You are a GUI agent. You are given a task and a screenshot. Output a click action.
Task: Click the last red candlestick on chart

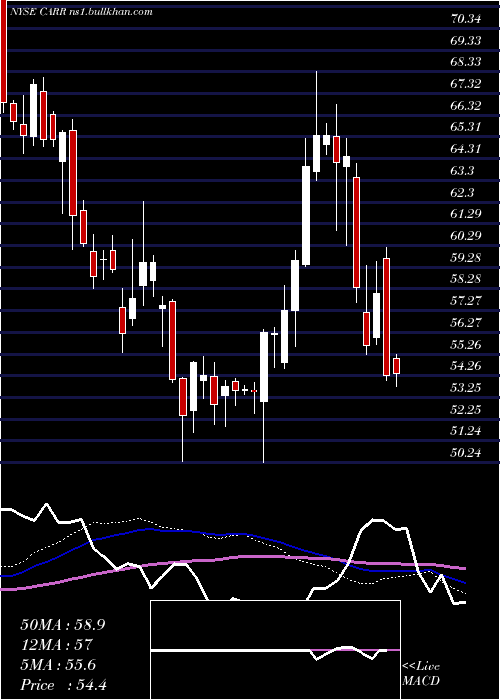[x=396, y=366]
